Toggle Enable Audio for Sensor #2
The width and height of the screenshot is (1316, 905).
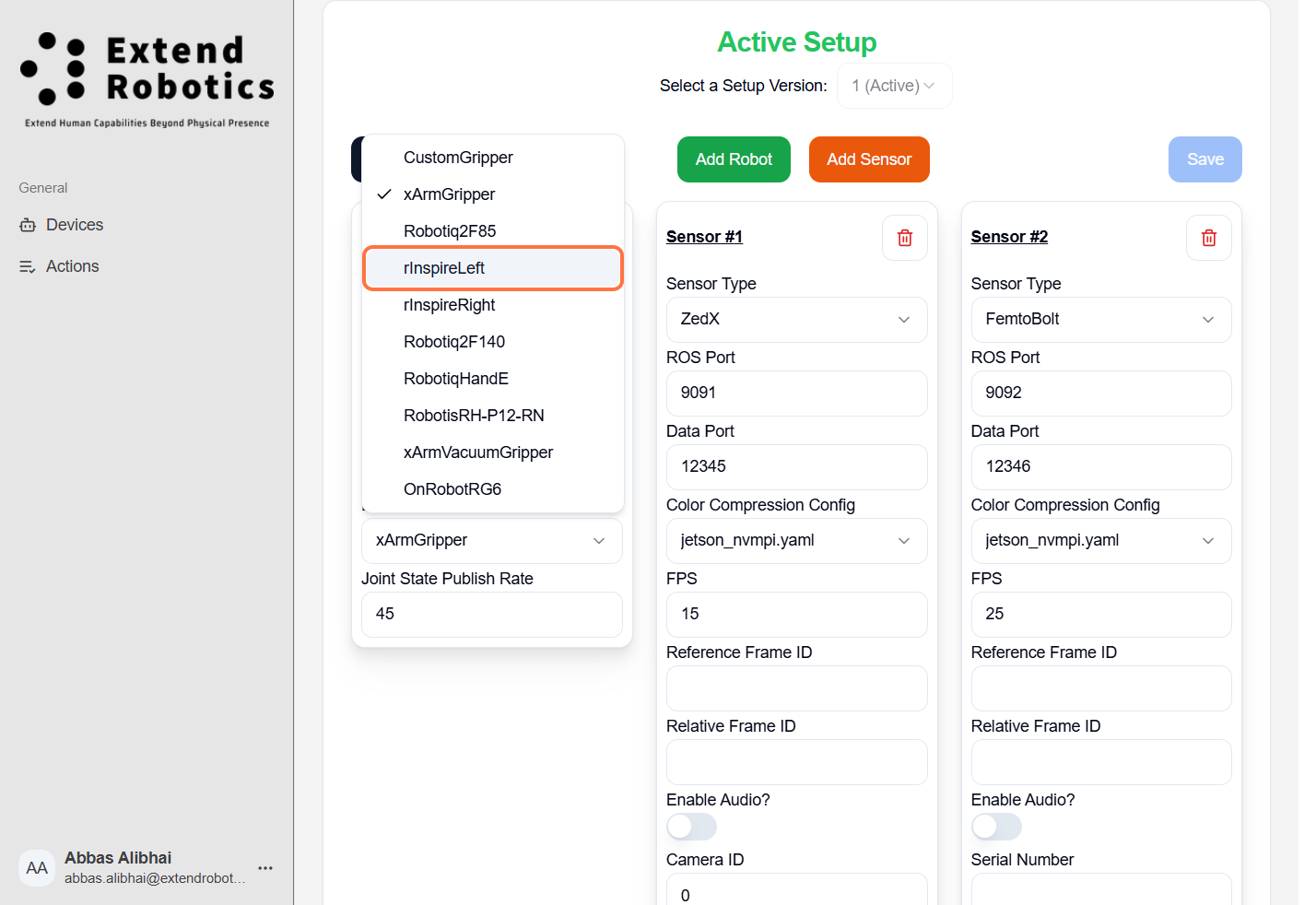pyautogui.click(x=996, y=827)
